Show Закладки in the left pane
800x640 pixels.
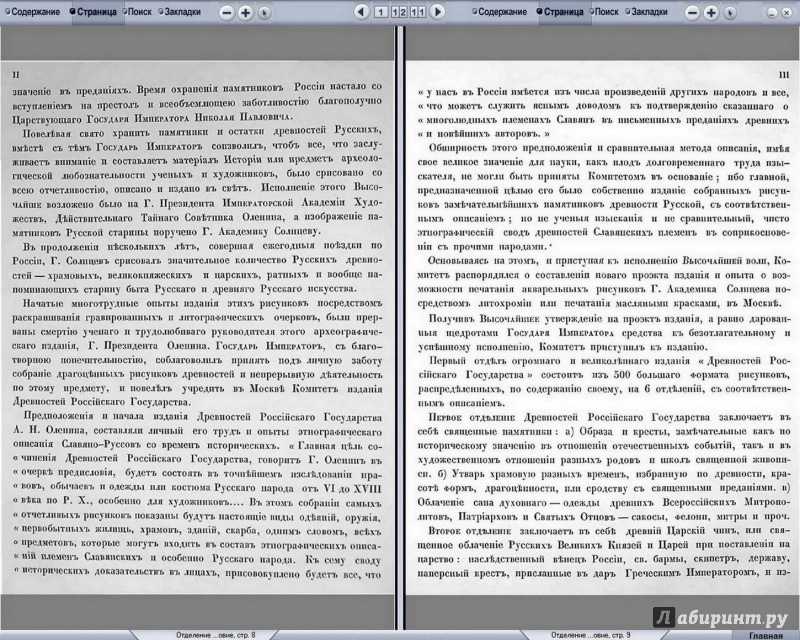[x=180, y=12]
